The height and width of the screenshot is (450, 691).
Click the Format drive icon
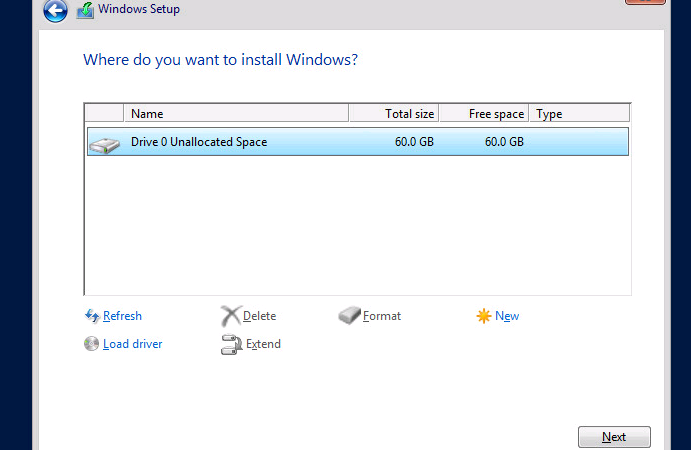(x=349, y=316)
